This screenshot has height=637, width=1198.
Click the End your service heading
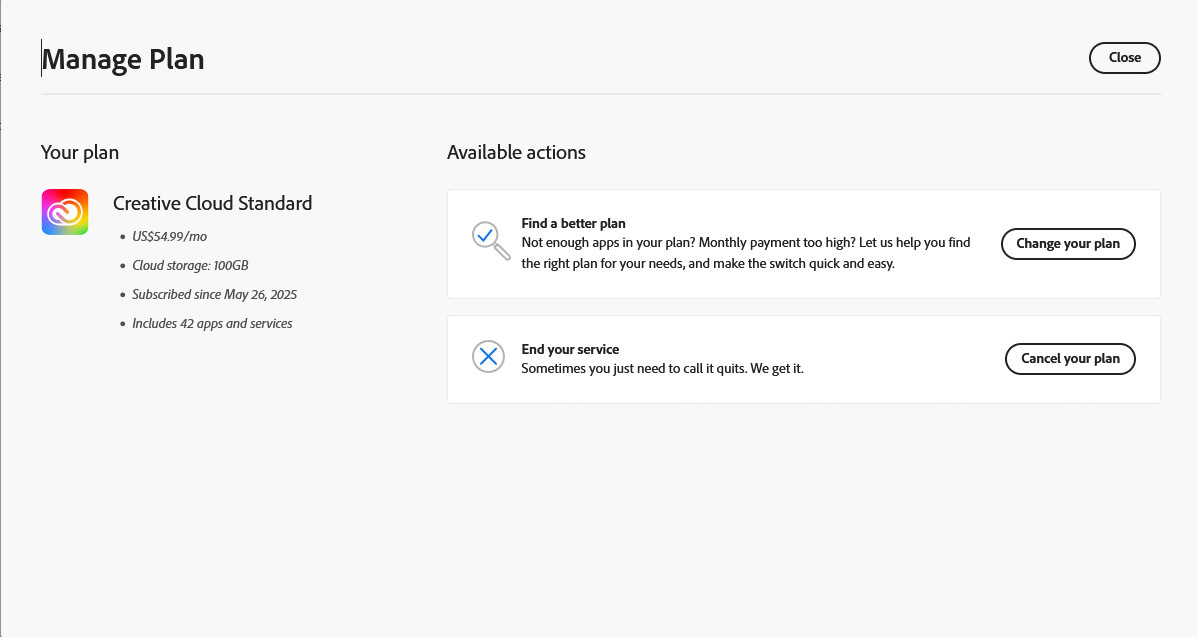coord(570,349)
